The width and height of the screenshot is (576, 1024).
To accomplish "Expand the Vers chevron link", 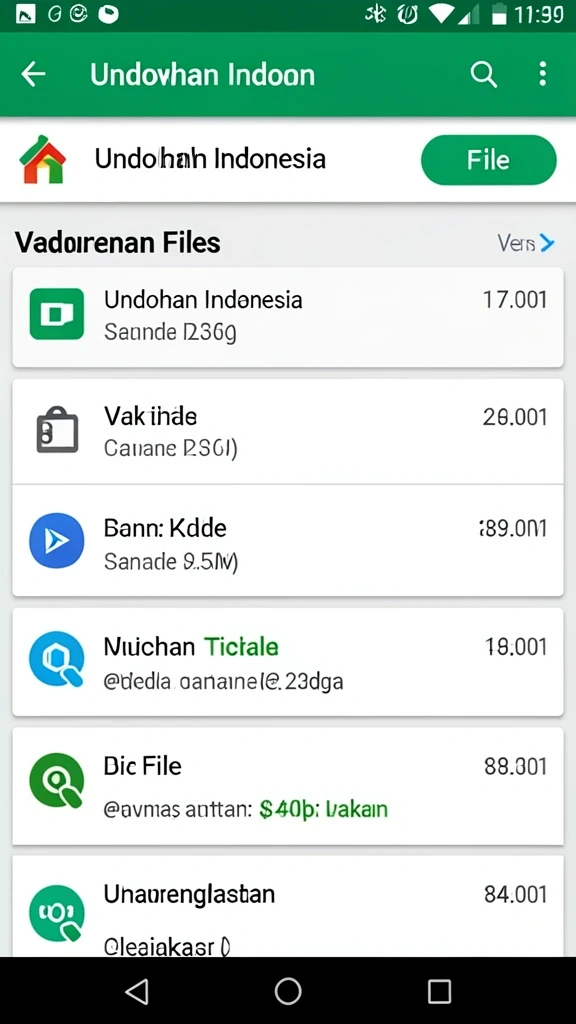I will pos(526,244).
